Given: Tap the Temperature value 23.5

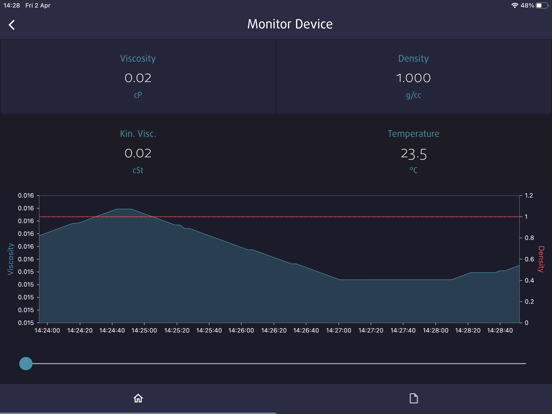Looking at the screenshot, I should [x=414, y=154].
